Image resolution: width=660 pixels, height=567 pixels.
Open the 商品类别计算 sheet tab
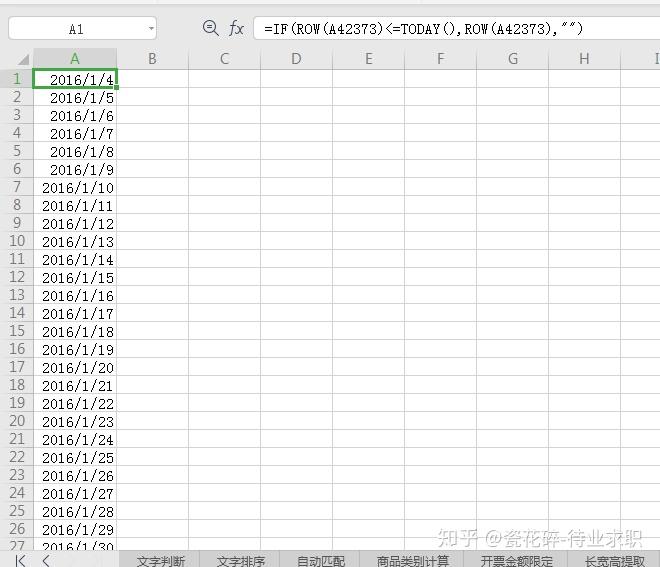point(412,560)
